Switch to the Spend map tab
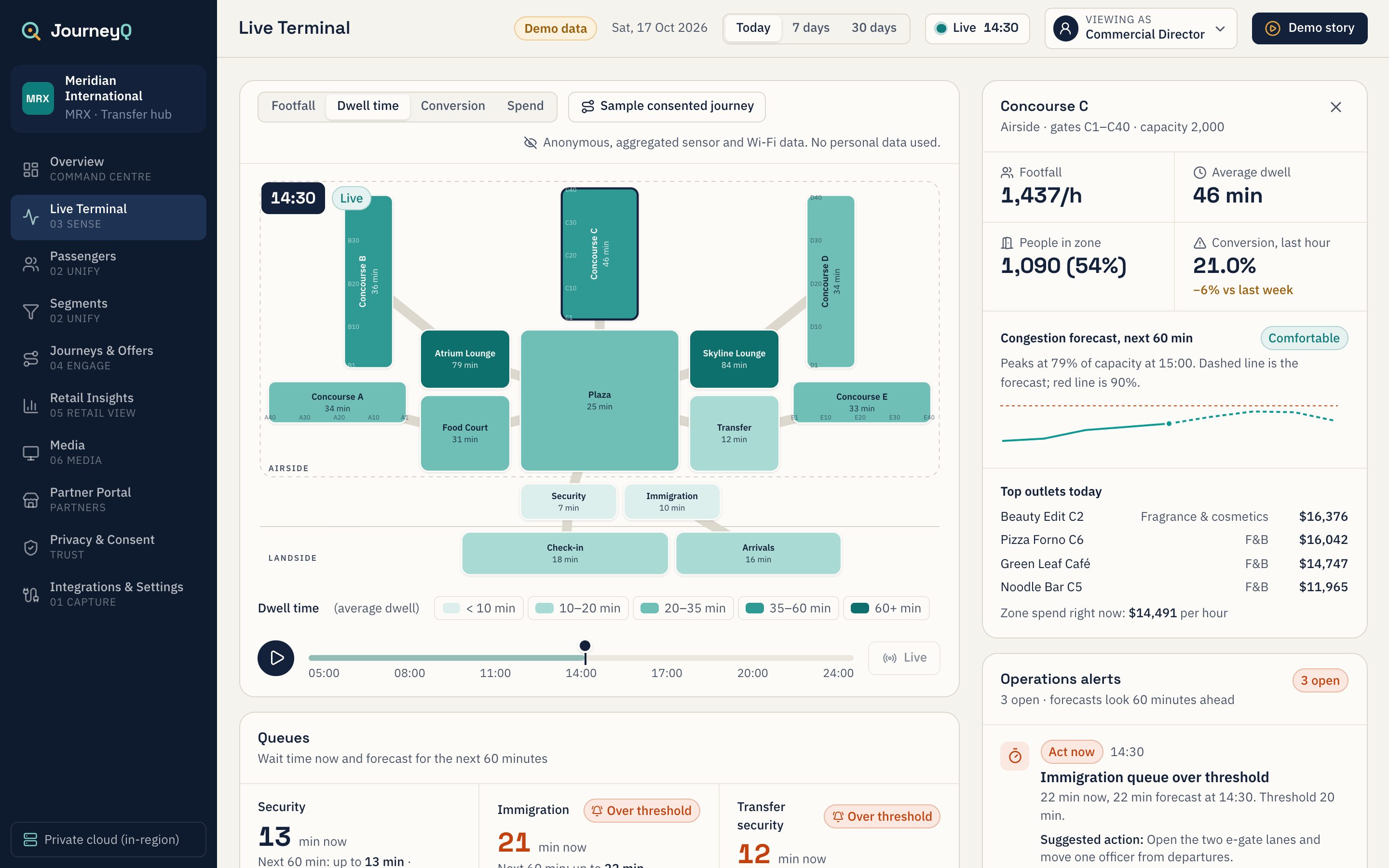This screenshot has width=1389, height=868. (525, 106)
